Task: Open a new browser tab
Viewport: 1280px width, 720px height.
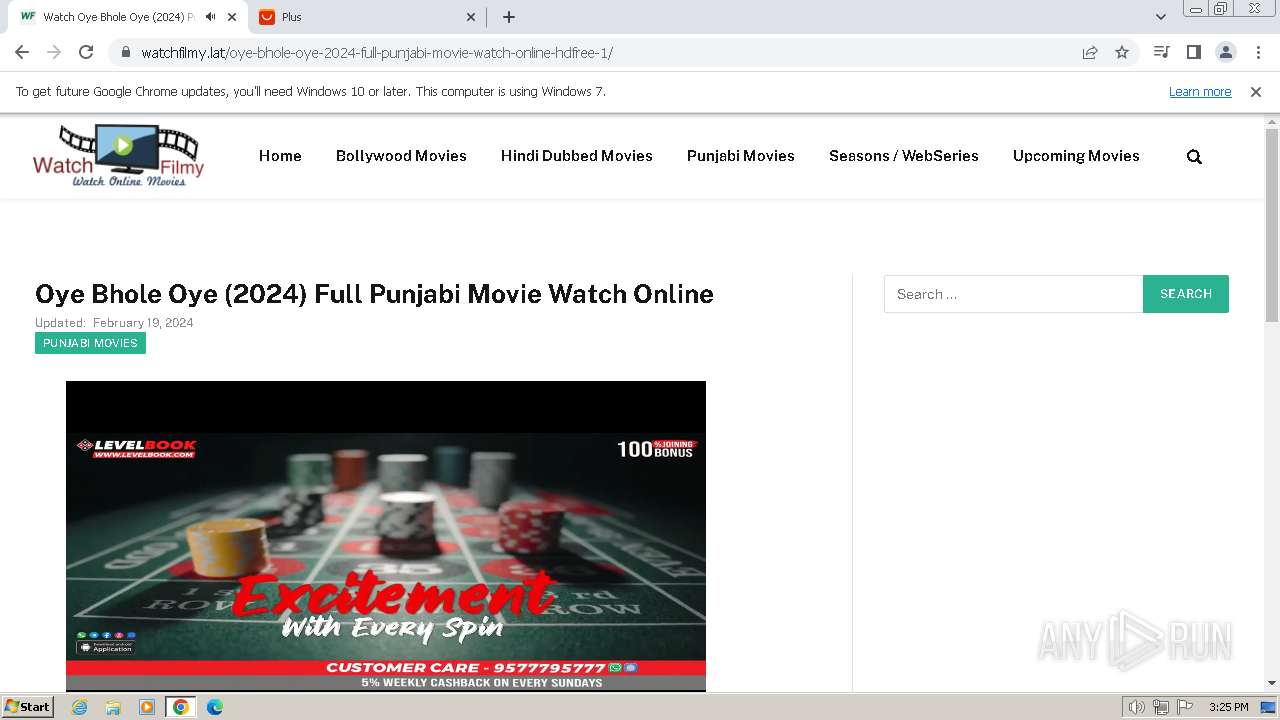Action: coord(509,17)
